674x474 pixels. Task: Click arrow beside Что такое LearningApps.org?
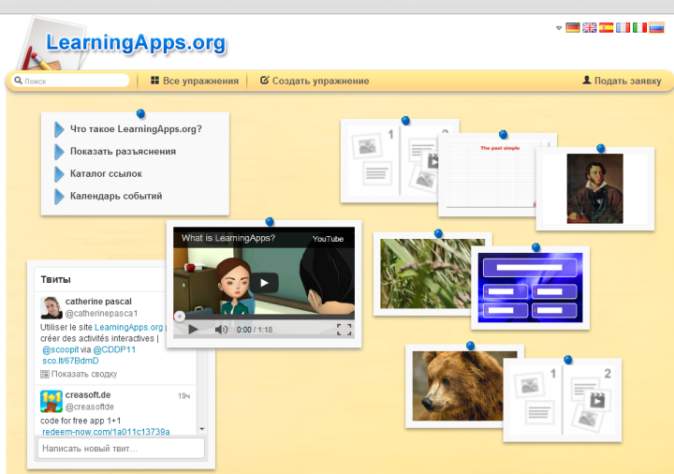click(x=59, y=129)
